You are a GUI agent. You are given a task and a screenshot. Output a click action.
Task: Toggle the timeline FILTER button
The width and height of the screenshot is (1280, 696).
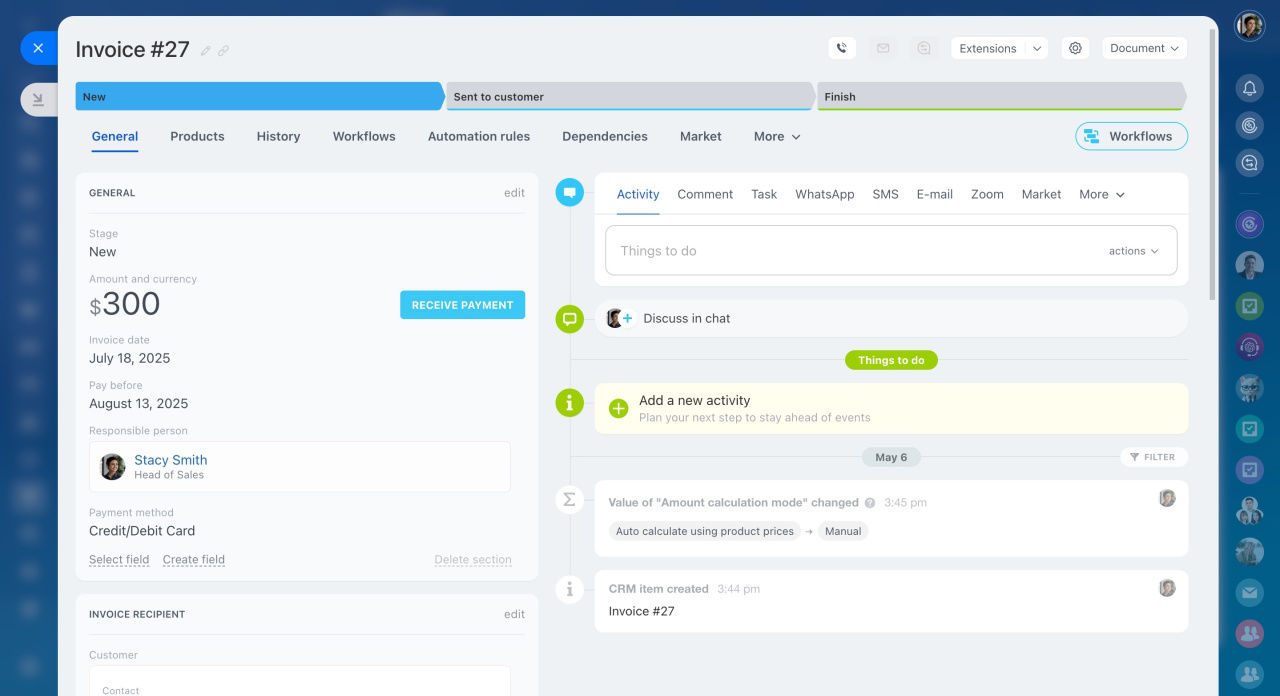1153,457
